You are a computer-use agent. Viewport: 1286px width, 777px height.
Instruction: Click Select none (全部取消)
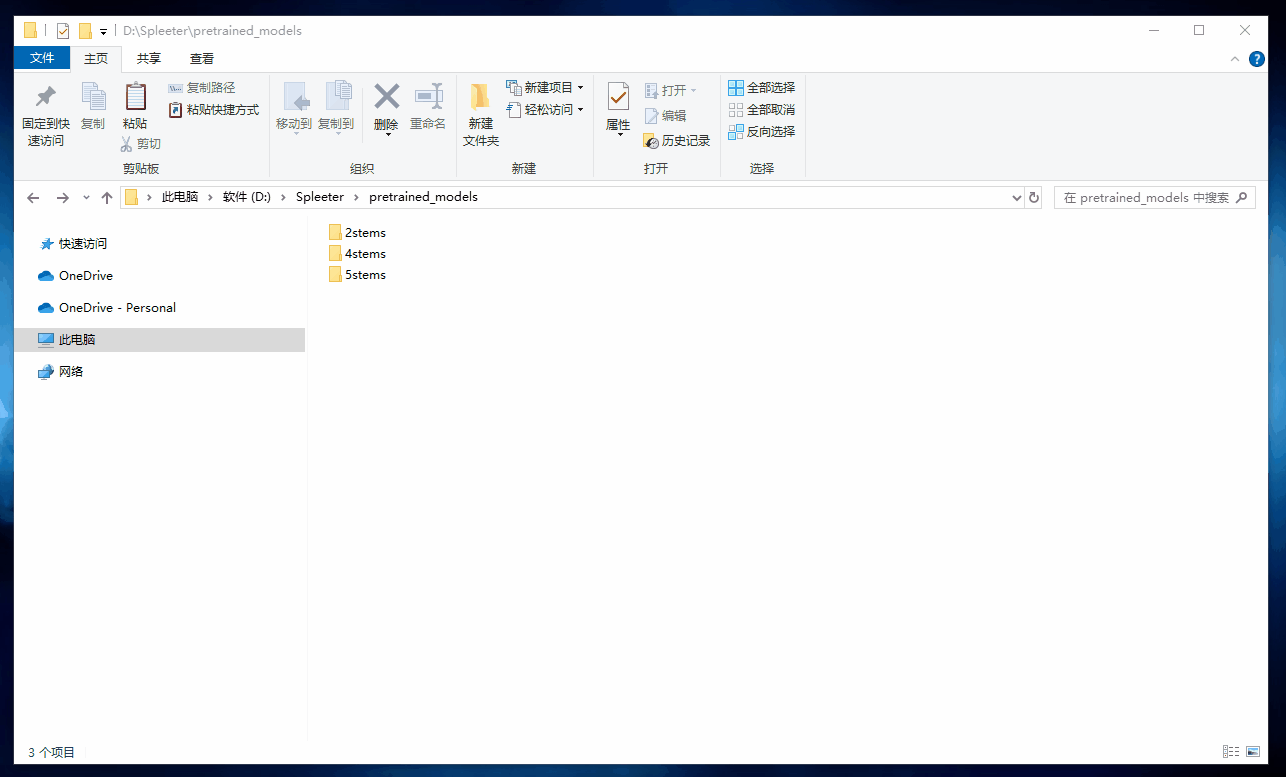(x=762, y=110)
